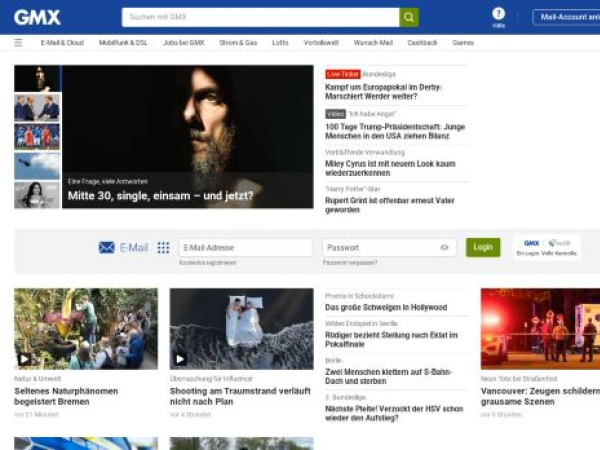
Task: Click Passwort vergessen link
Action: click(350, 262)
